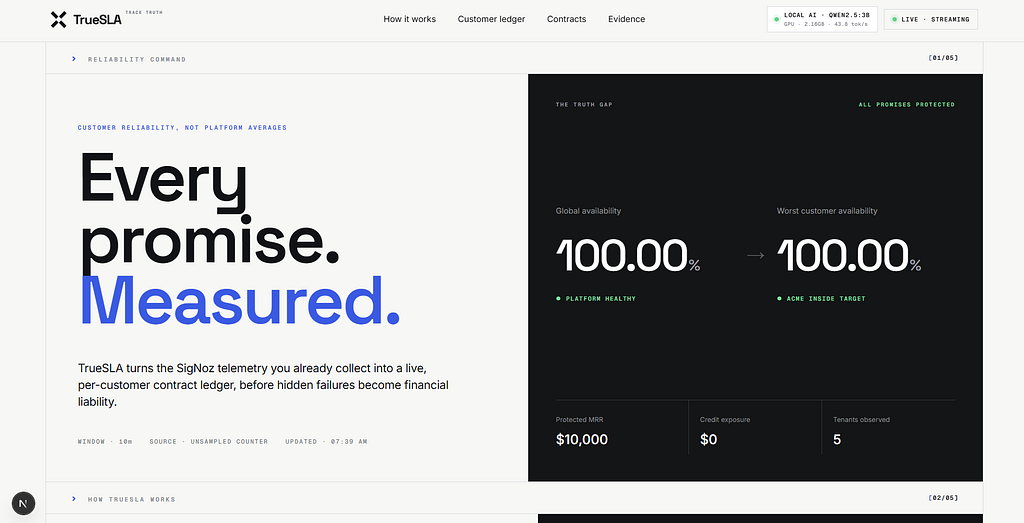Click the Reliability Command section label

click(137, 59)
